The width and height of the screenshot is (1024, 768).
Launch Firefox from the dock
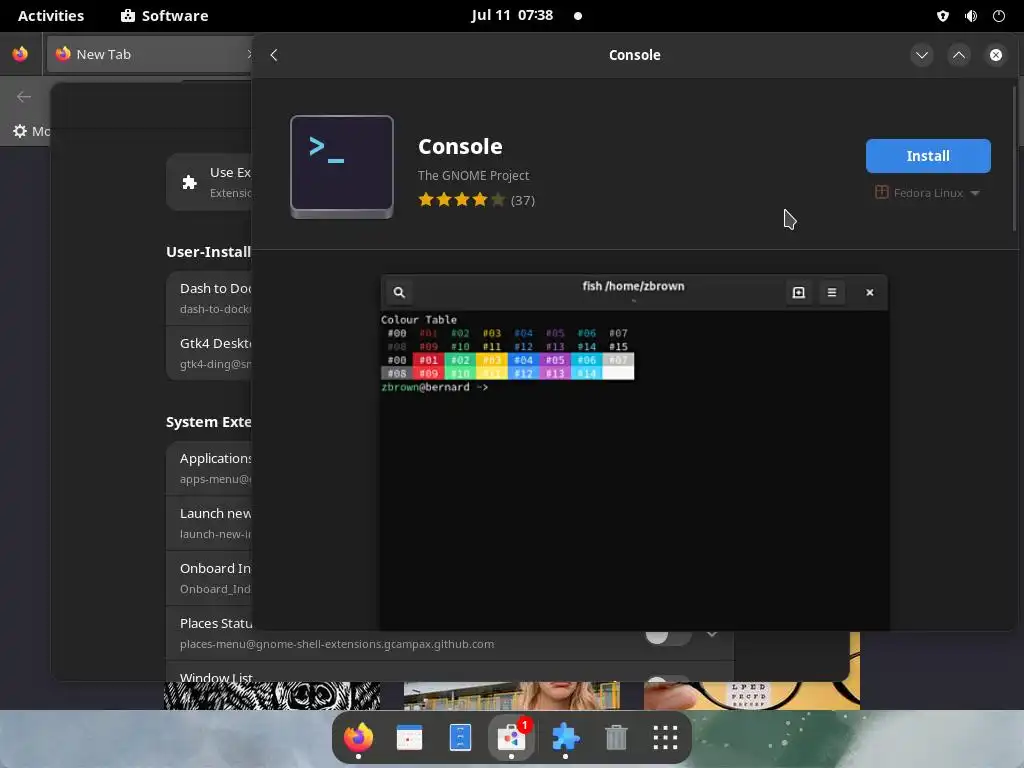[358, 737]
